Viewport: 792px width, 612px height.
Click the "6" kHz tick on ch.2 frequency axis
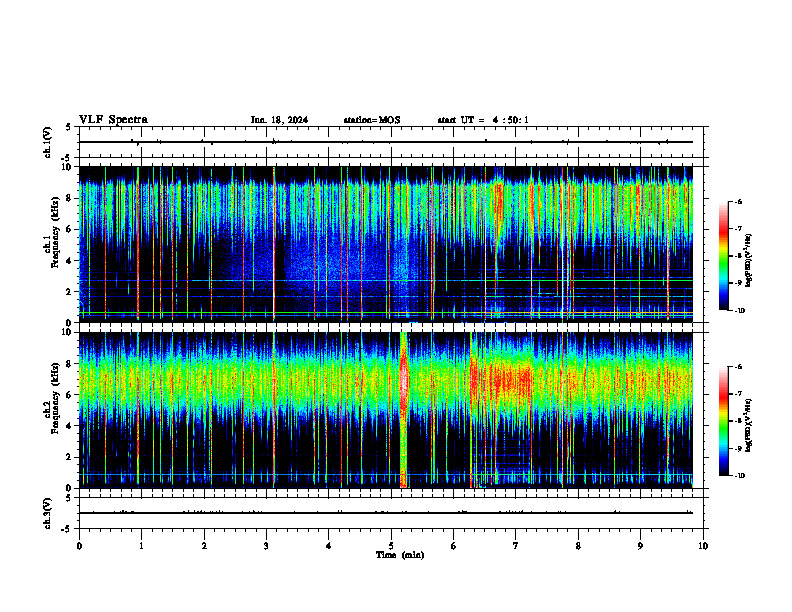tap(71, 395)
